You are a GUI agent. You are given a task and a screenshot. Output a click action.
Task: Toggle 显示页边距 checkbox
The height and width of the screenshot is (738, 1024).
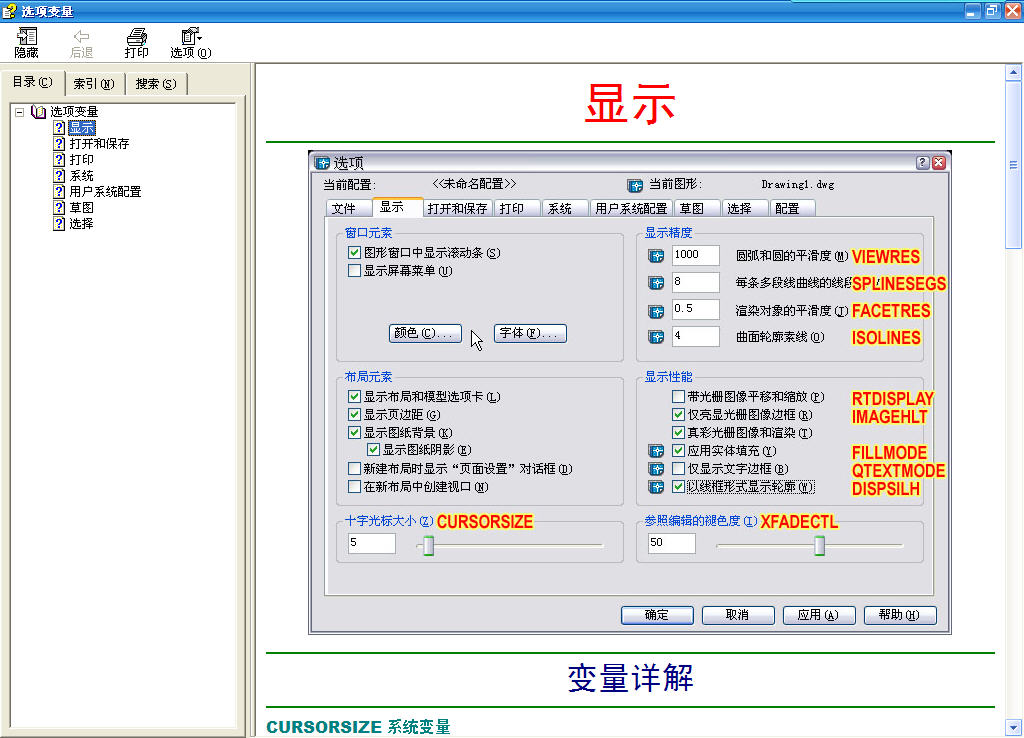(x=355, y=415)
